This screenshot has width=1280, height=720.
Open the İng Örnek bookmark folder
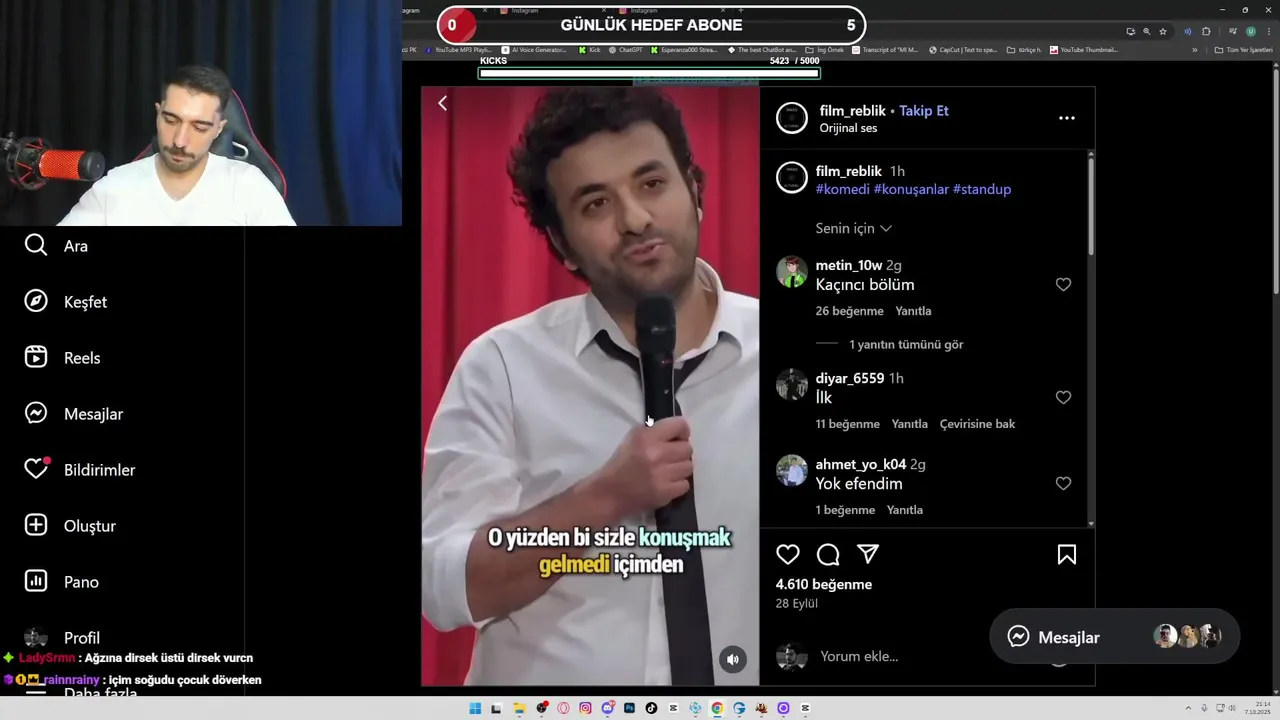(x=825, y=49)
